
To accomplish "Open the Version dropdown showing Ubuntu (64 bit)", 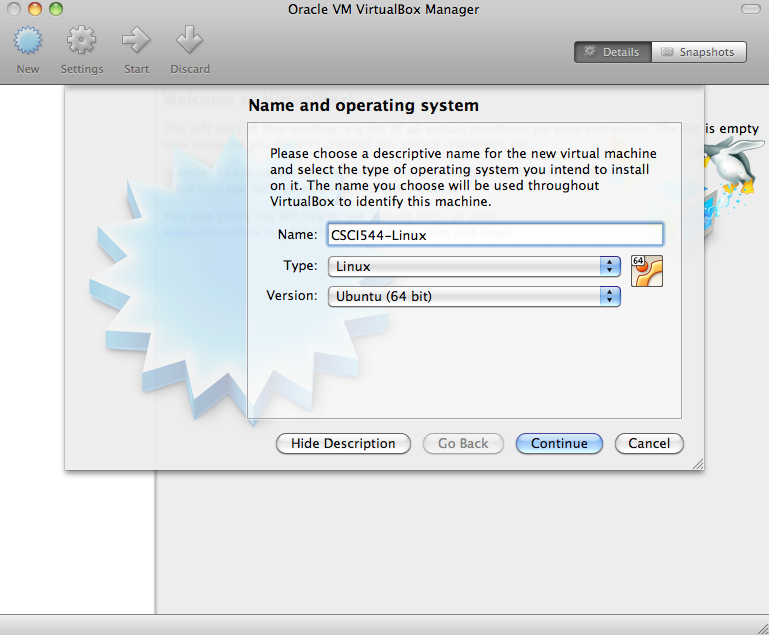I will [x=474, y=296].
